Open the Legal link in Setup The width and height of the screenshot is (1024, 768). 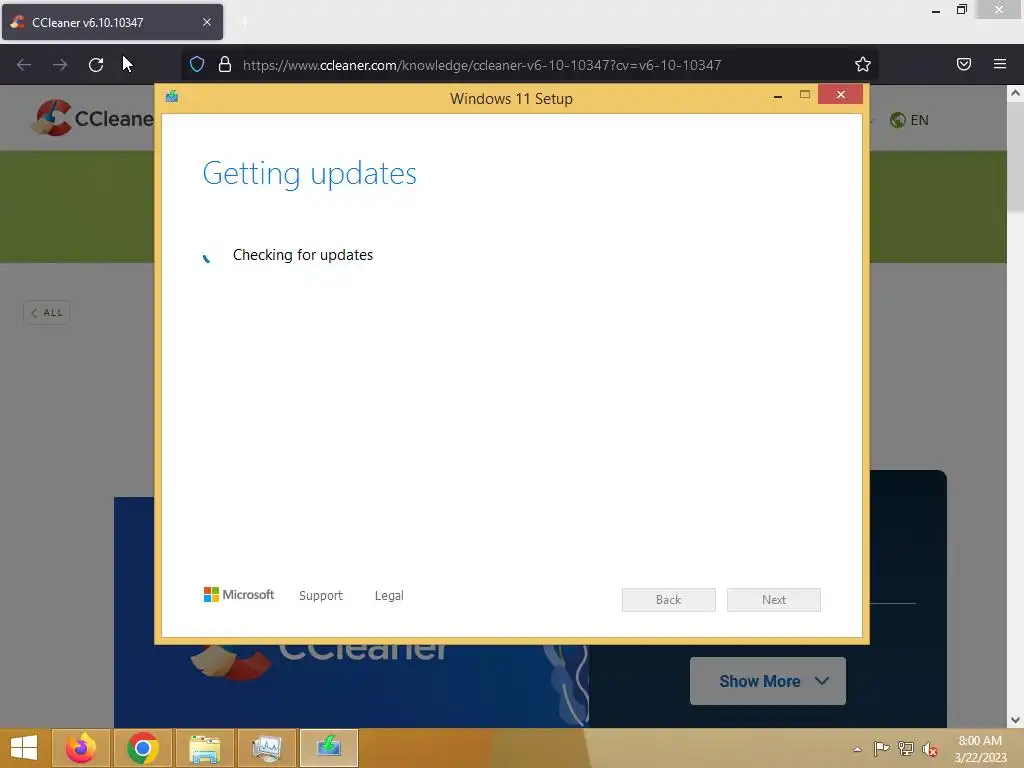[x=389, y=596]
